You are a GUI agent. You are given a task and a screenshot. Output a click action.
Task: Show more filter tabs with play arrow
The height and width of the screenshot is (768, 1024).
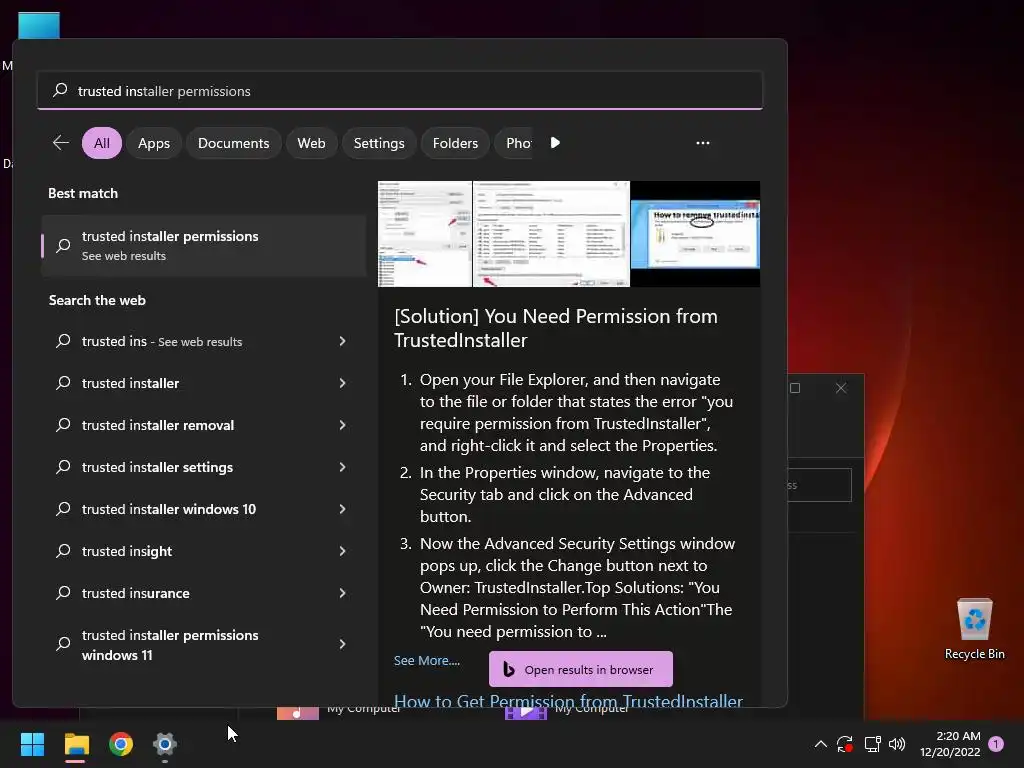pos(555,142)
